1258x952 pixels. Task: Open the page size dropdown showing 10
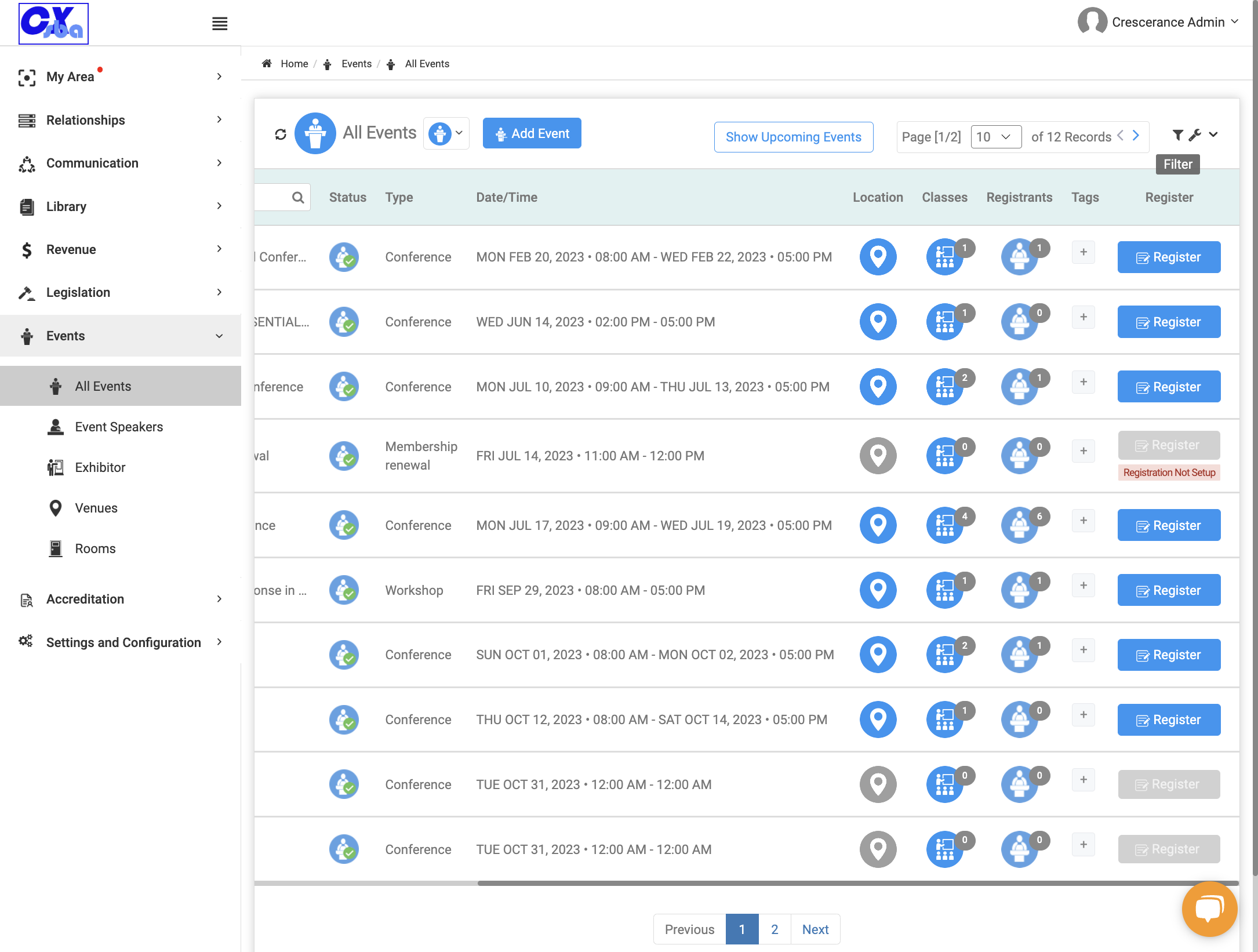(x=996, y=137)
